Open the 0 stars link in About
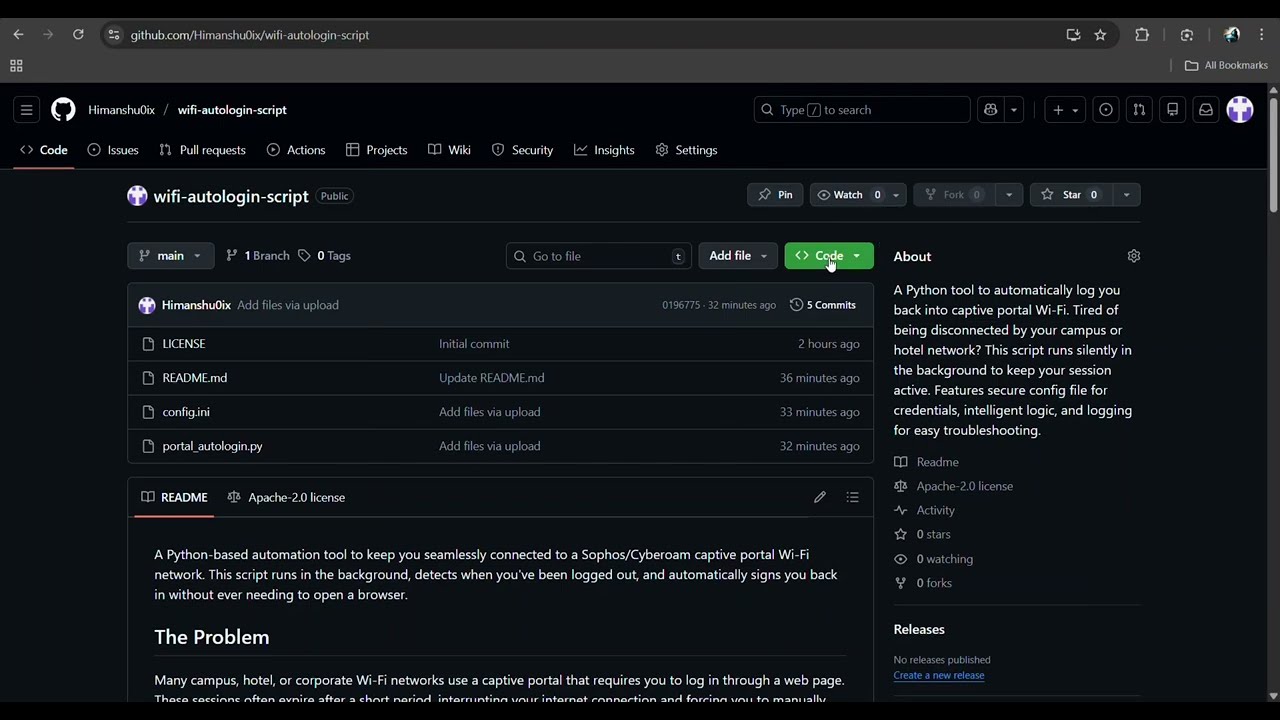 (923, 534)
